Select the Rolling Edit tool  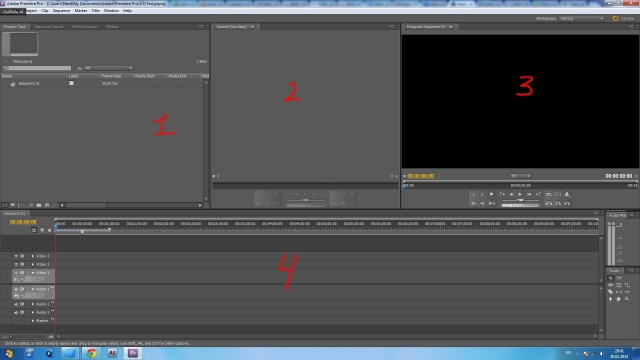[619, 285]
